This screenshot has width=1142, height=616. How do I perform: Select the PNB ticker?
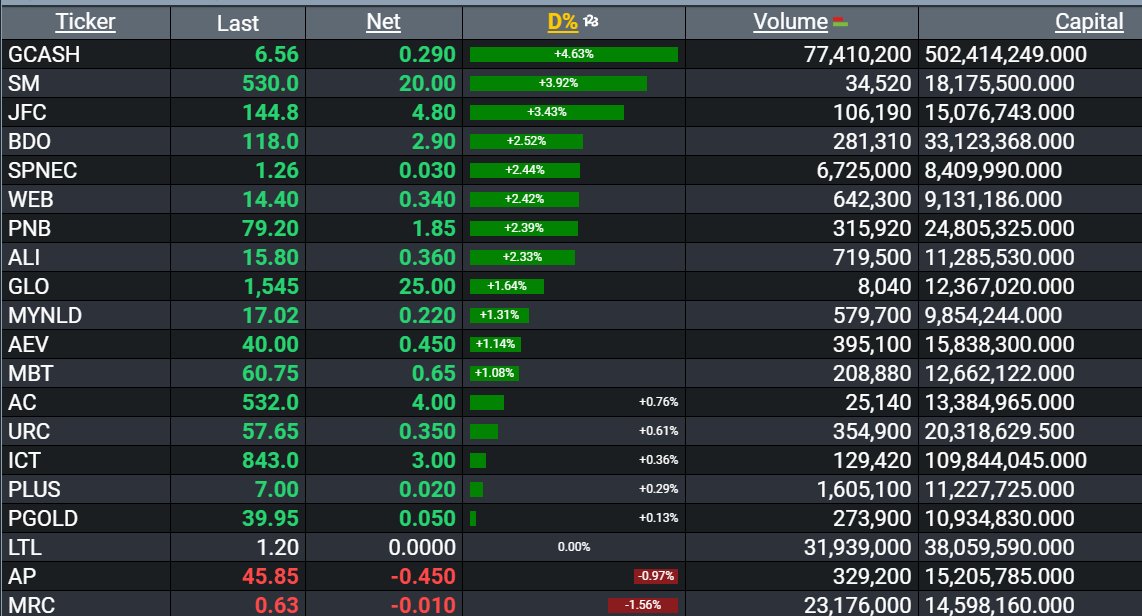click(x=29, y=229)
